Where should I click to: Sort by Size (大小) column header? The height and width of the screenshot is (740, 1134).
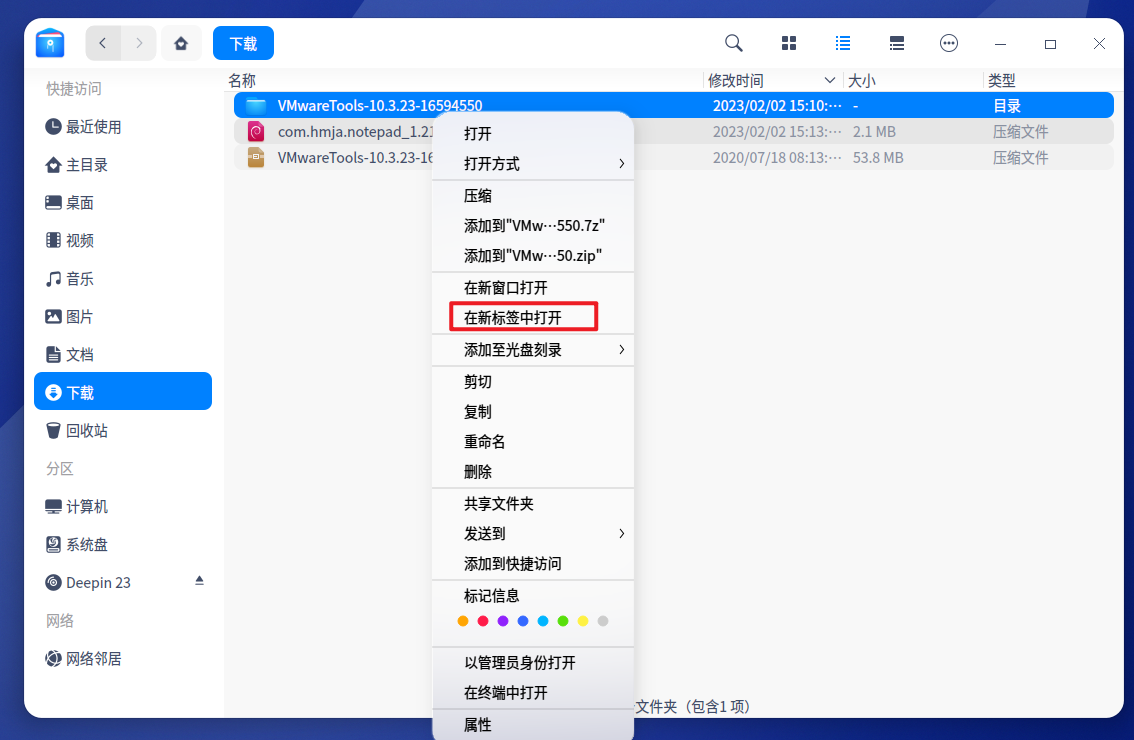(x=913, y=80)
